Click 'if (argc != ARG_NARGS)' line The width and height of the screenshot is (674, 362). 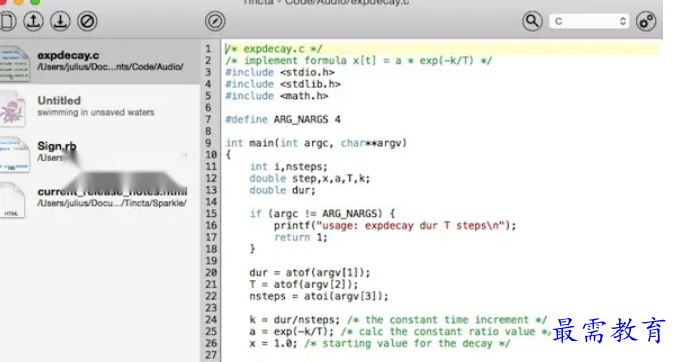322,214
